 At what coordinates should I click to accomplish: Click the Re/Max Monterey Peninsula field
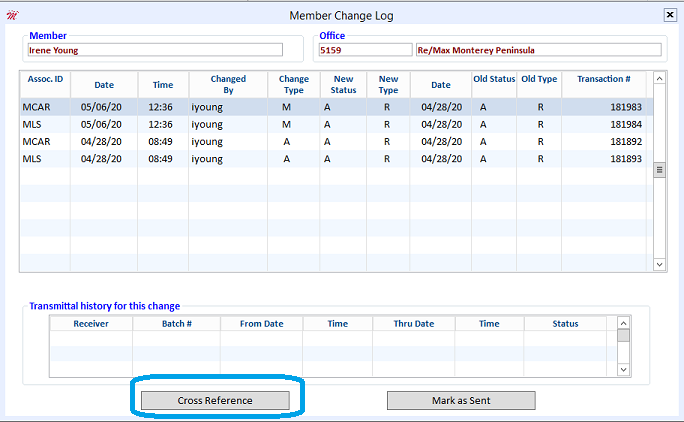click(x=539, y=50)
